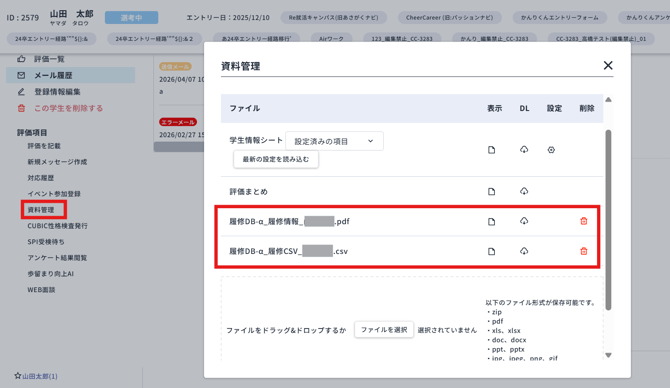The image size is (670, 388).
Task: Click the envelope icon beside メール履歴
Action: tap(21, 75)
